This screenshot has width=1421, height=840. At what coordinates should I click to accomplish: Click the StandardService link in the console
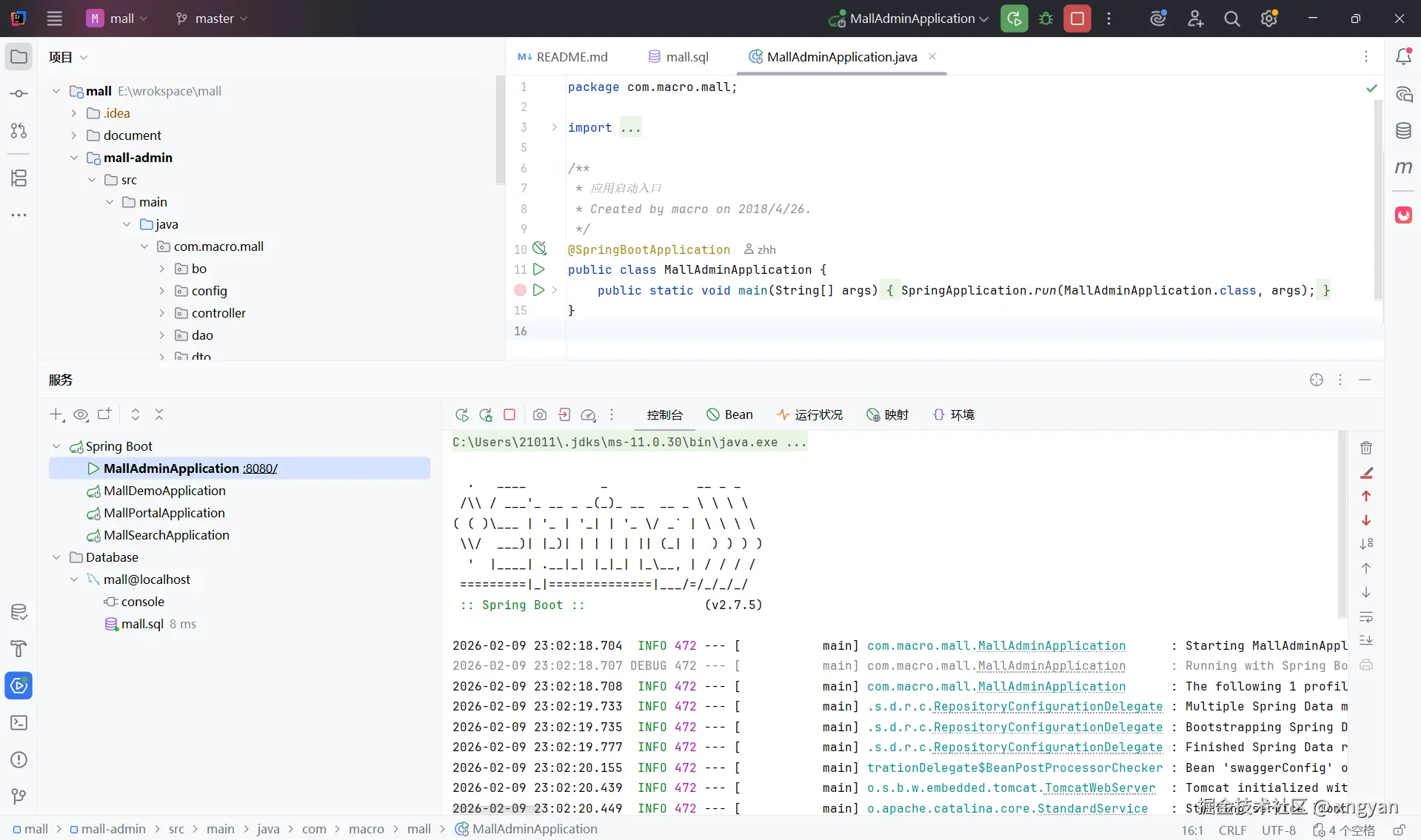pyautogui.click(x=1093, y=809)
